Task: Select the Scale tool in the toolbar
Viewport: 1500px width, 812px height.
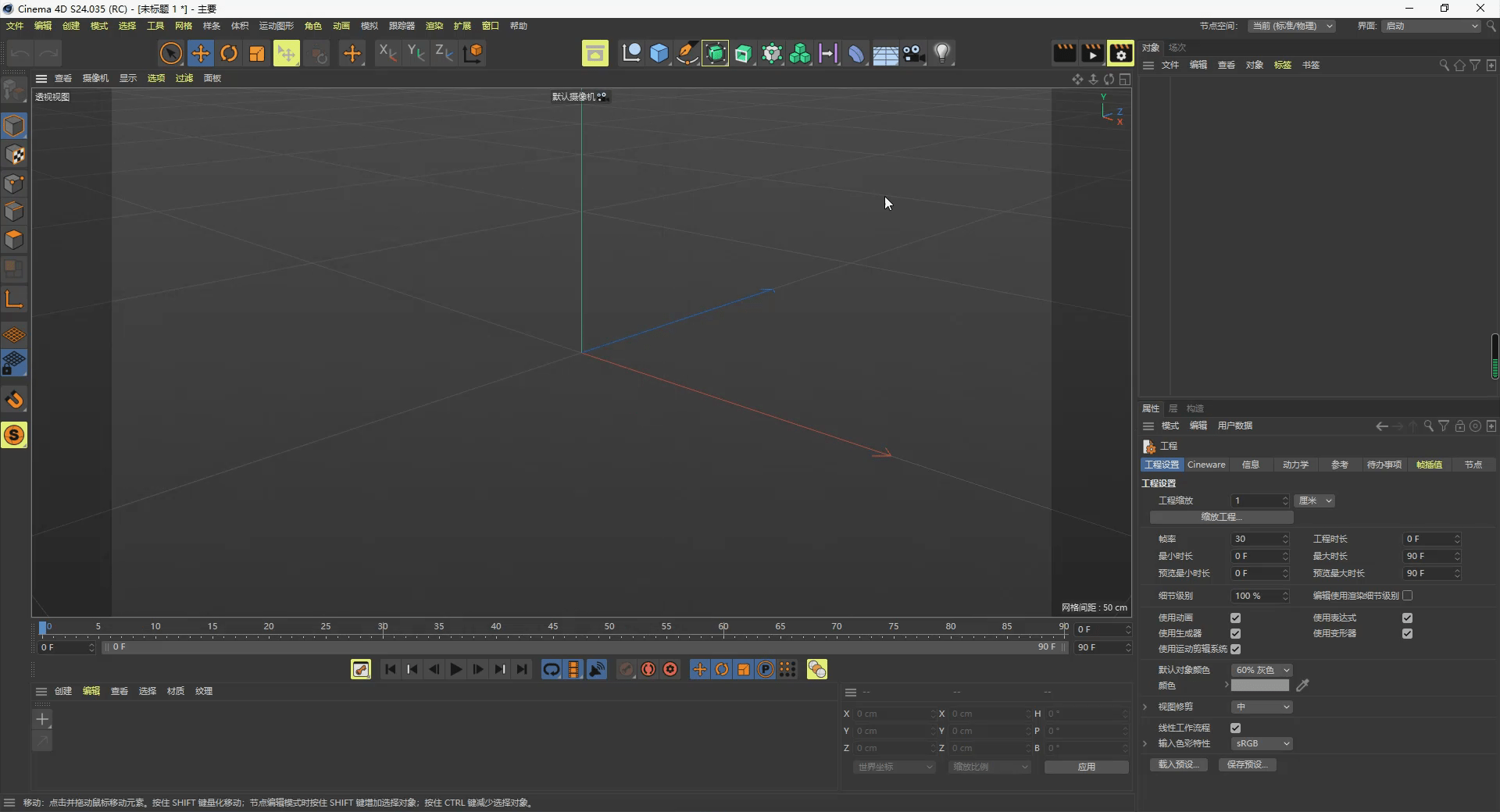Action: [256, 52]
